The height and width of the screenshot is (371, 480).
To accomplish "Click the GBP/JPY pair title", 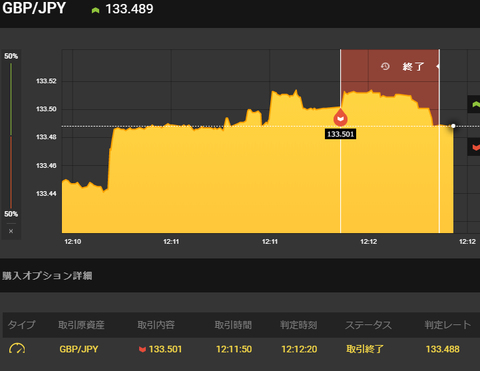I will [x=34, y=8].
